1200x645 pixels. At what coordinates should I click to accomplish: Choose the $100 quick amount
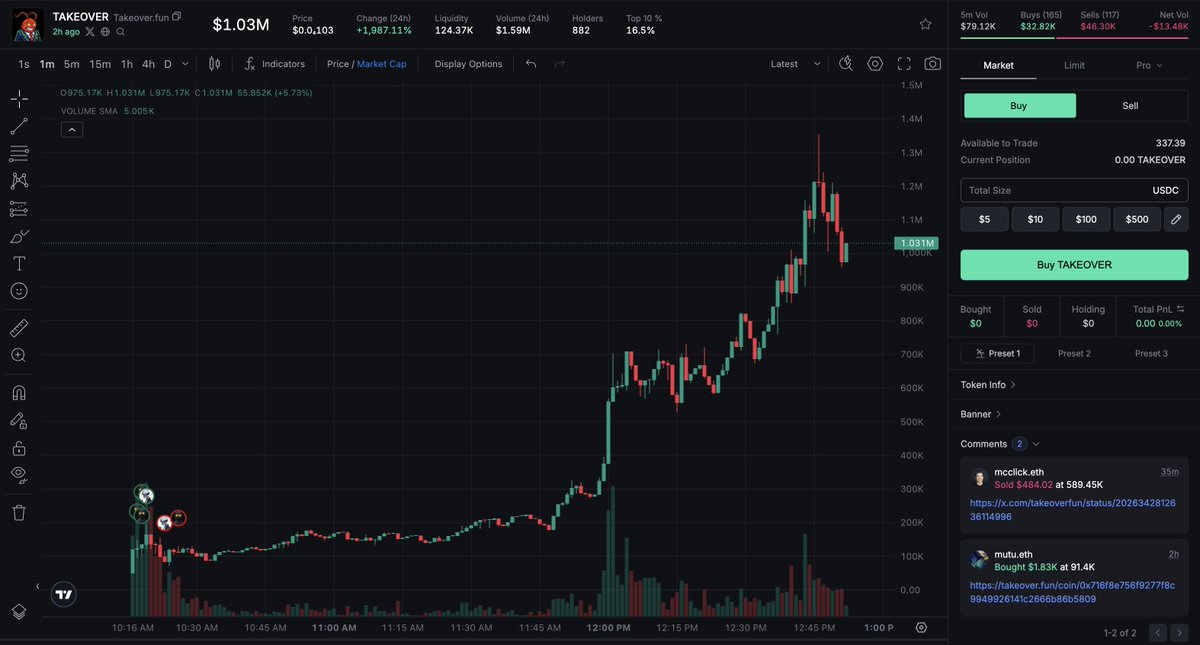coord(1086,219)
